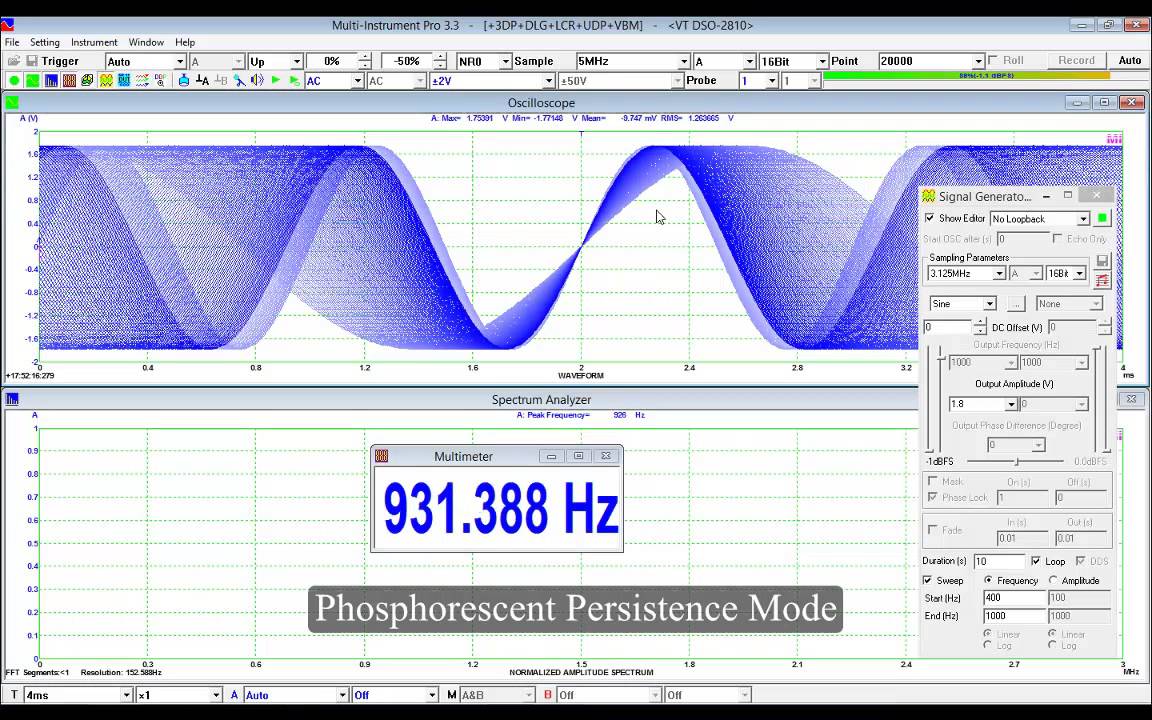Click the -1dBFS volume slider

click(x=1017, y=461)
